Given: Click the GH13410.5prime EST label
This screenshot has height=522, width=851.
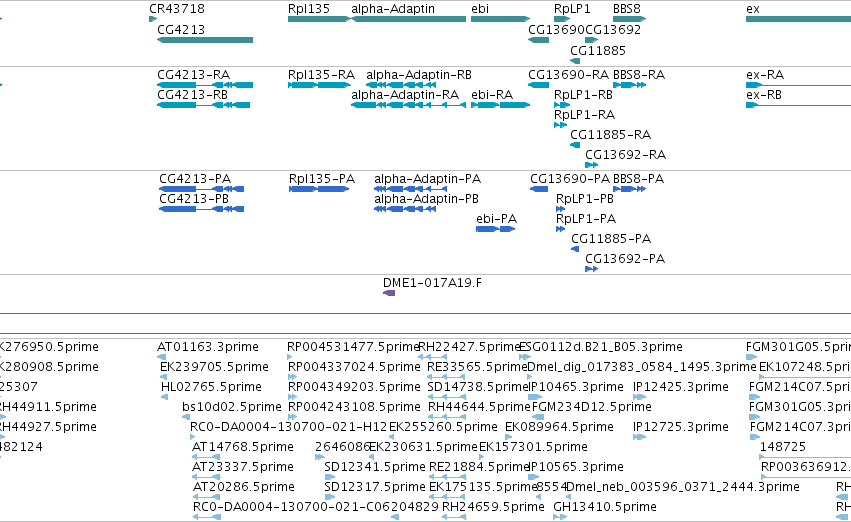Looking at the screenshot, I should click(605, 507).
